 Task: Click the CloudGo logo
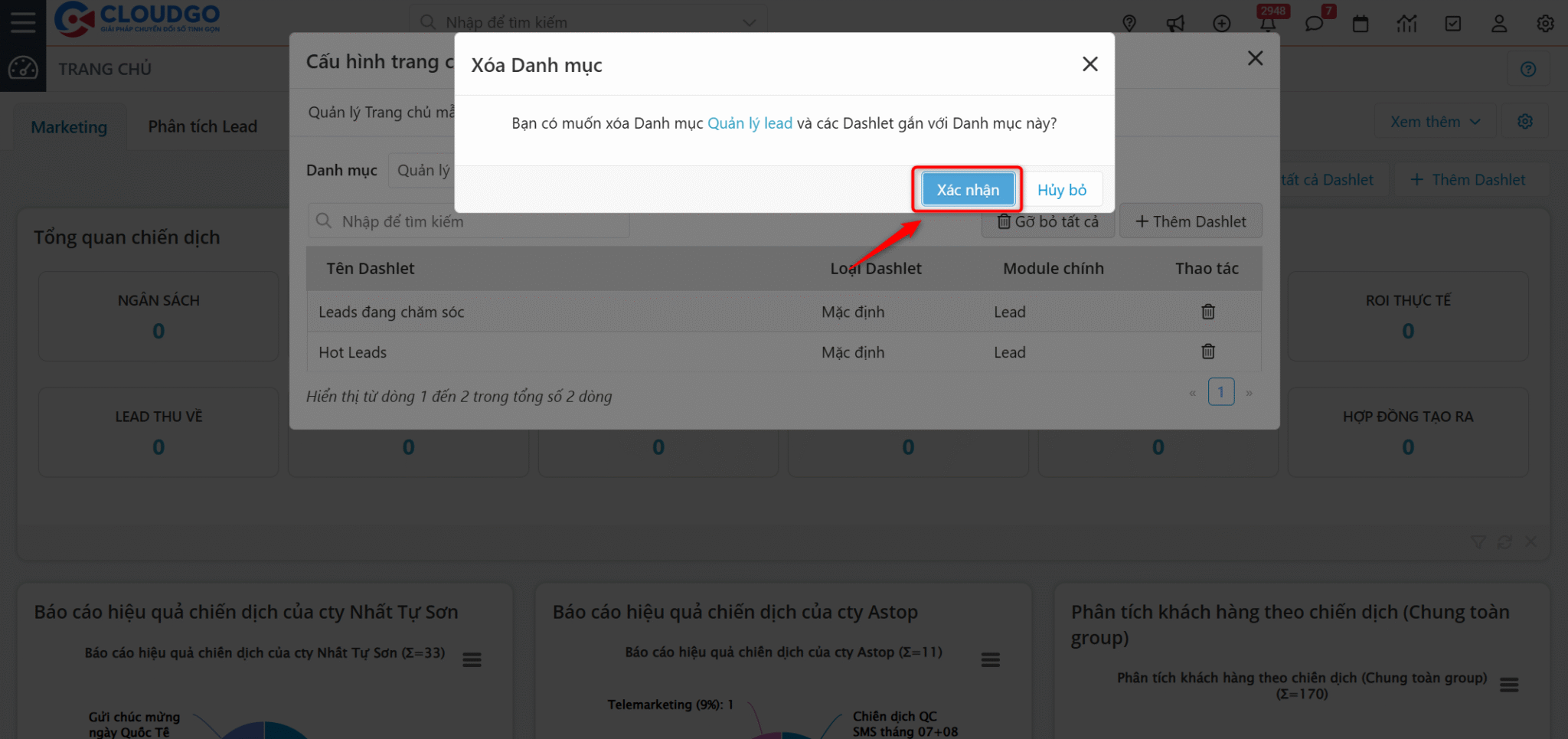[x=138, y=20]
